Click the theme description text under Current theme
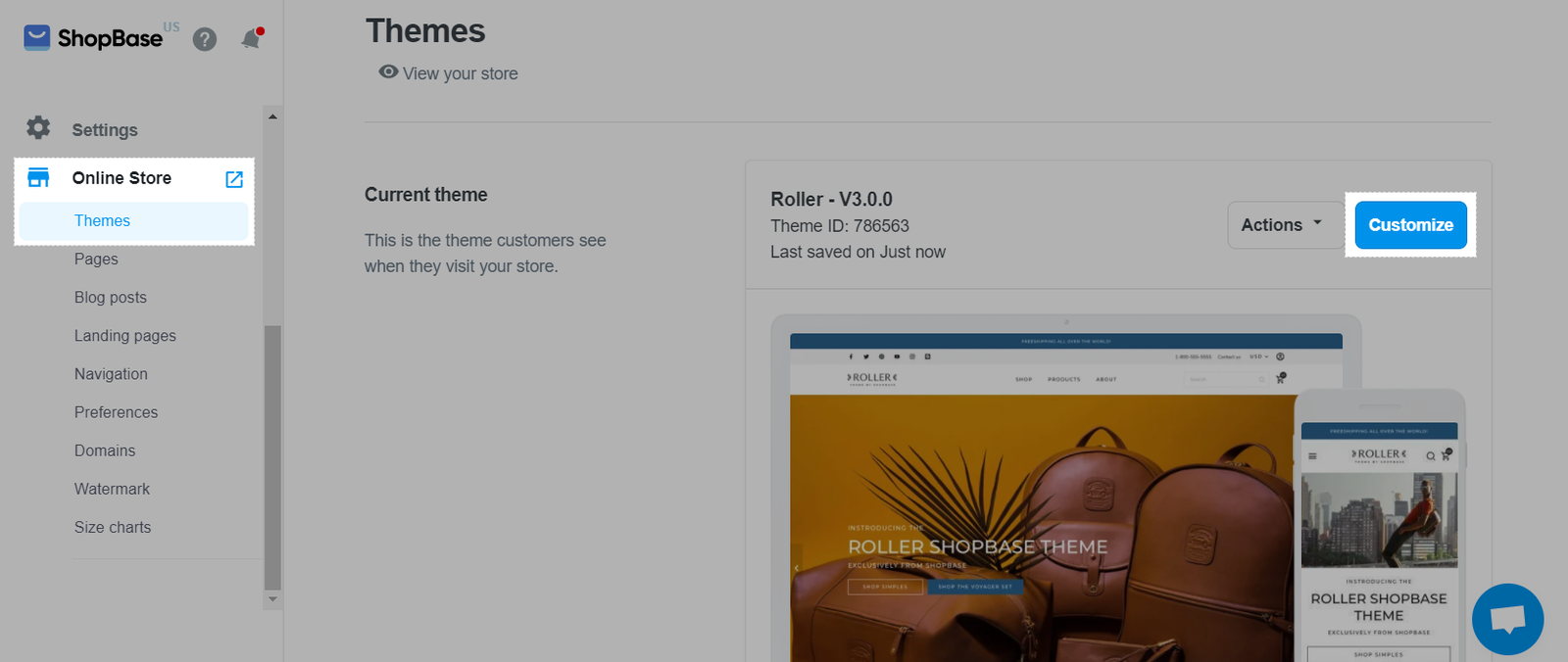 485,253
